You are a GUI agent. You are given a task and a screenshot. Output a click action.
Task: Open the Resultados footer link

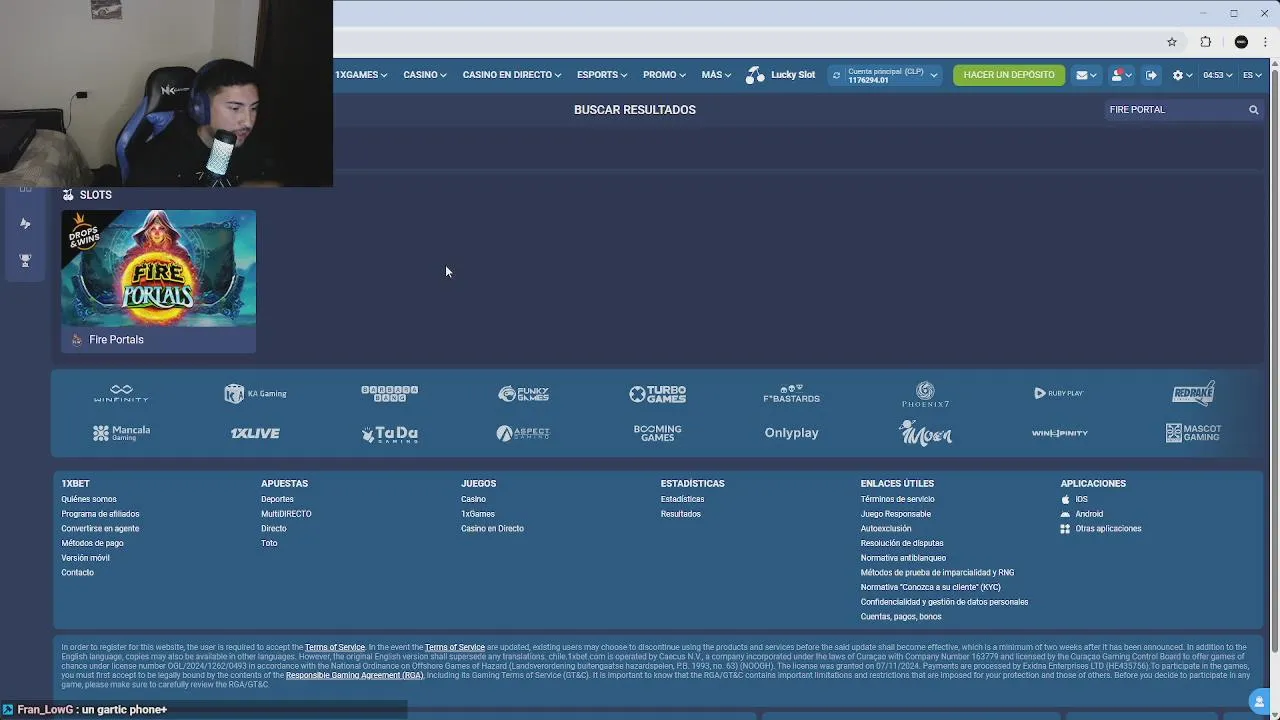click(680, 514)
